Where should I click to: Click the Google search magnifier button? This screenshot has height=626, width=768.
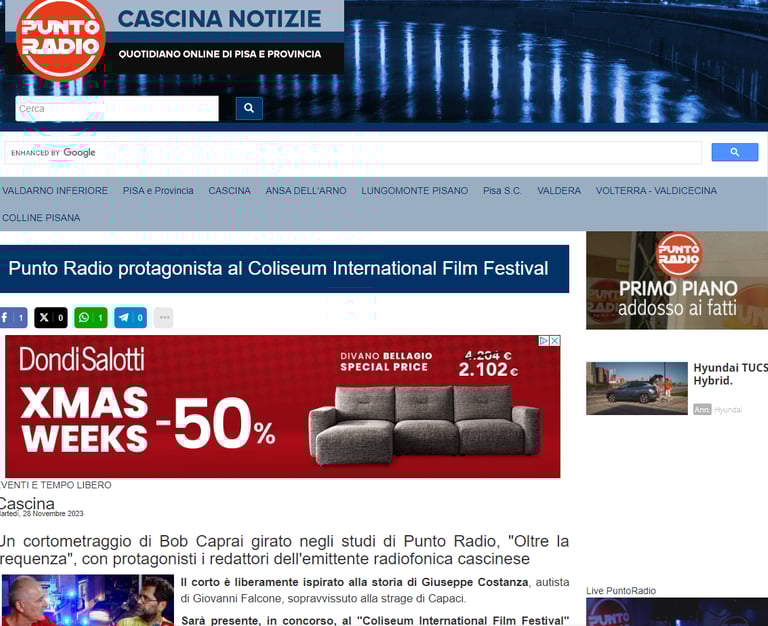734,152
